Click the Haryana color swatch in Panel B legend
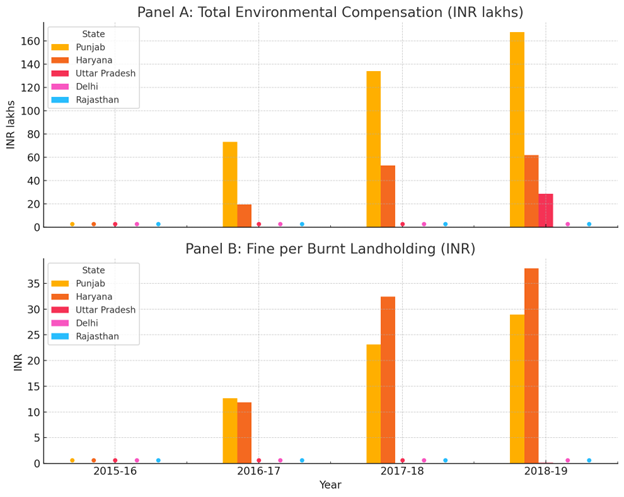624x497 pixels. point(60,297)
